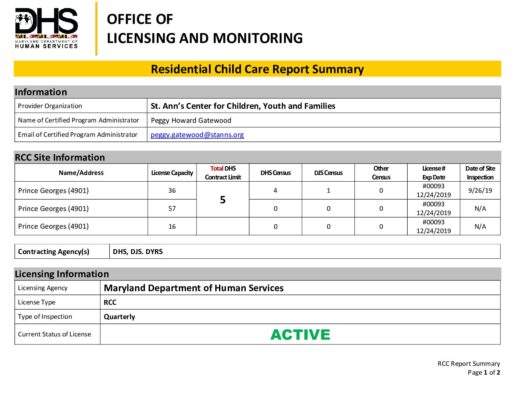The height and width of the screenshot is (400, 518).
Task: Click the 'Provider Organization' label
Action: 50,106
